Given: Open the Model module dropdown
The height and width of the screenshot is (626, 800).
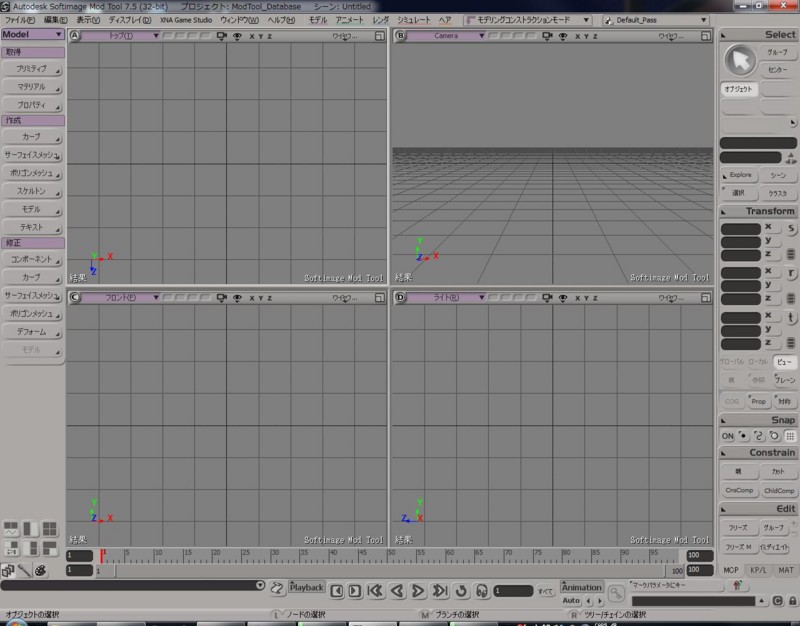Looking at the screenshot, I should tap(32, 34).
